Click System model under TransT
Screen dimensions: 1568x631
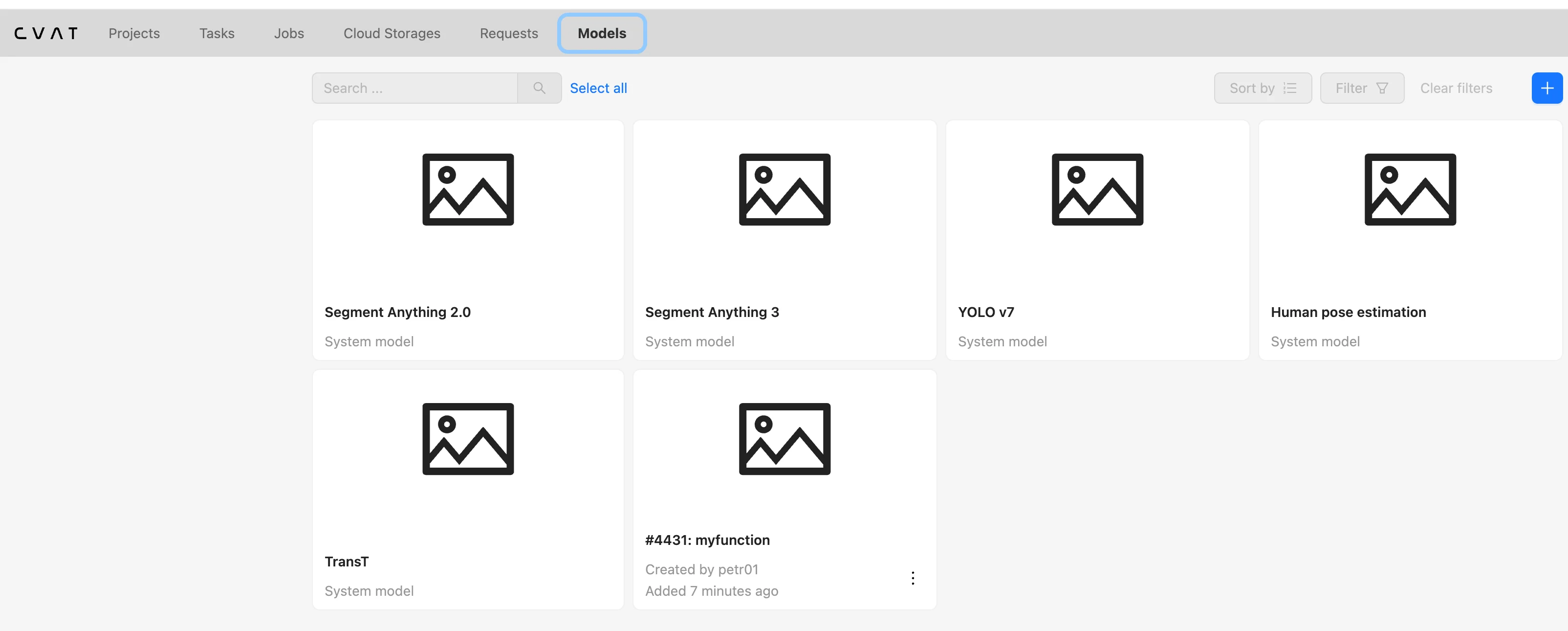pos(369,591)
